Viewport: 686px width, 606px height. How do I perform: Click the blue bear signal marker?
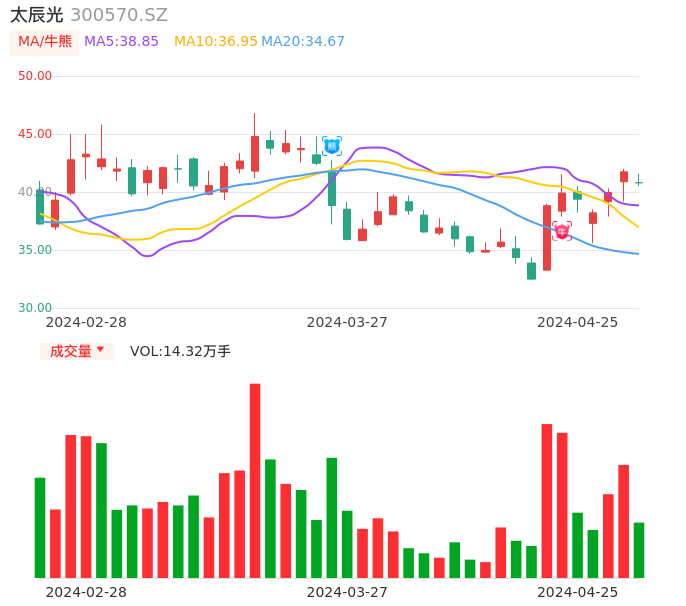point(332,146)
